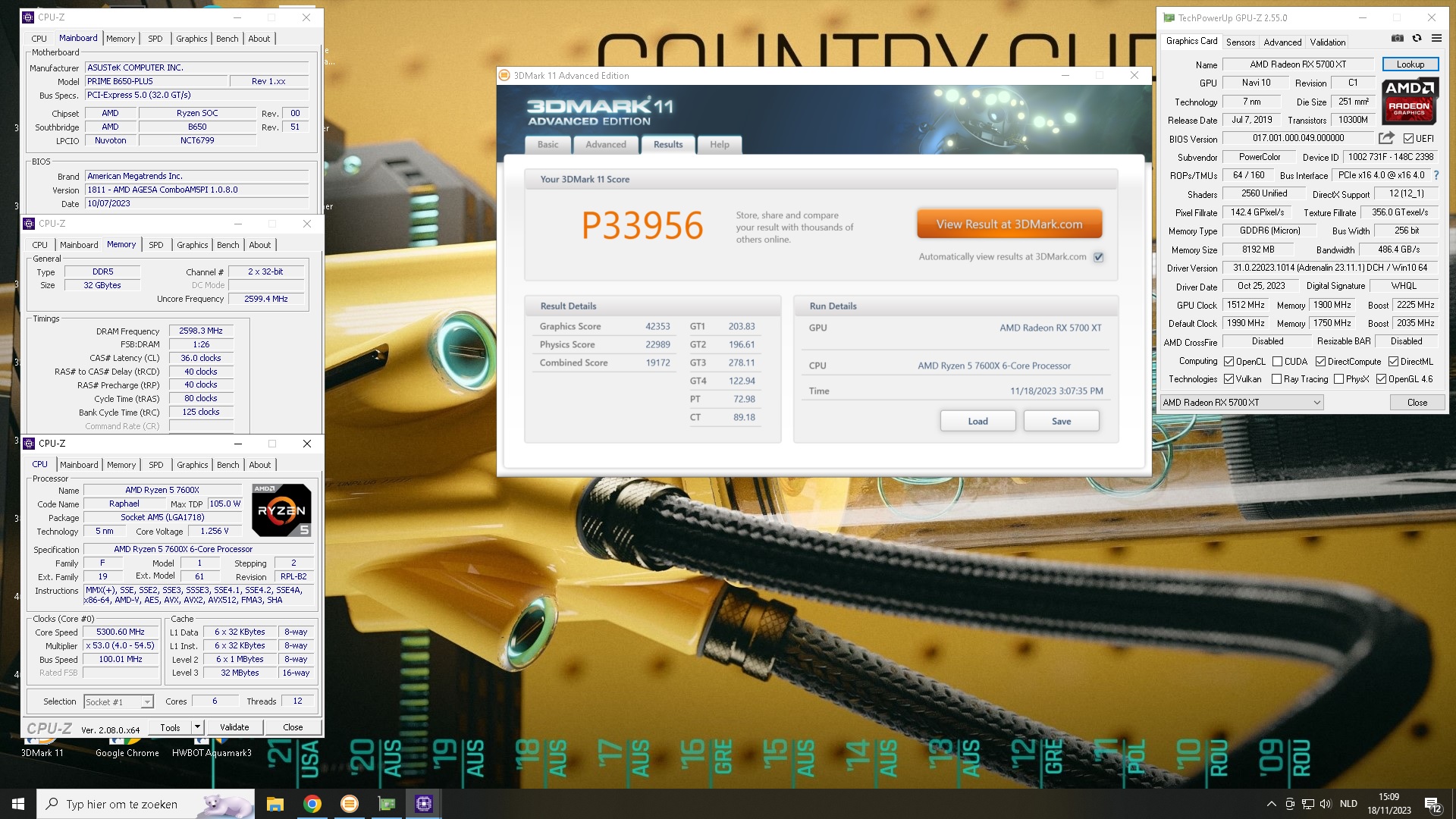Viewport: 1456px width, 819px height.
Task: Click the GPU-Z refresh icon
Action: (x=1416, y=39)
